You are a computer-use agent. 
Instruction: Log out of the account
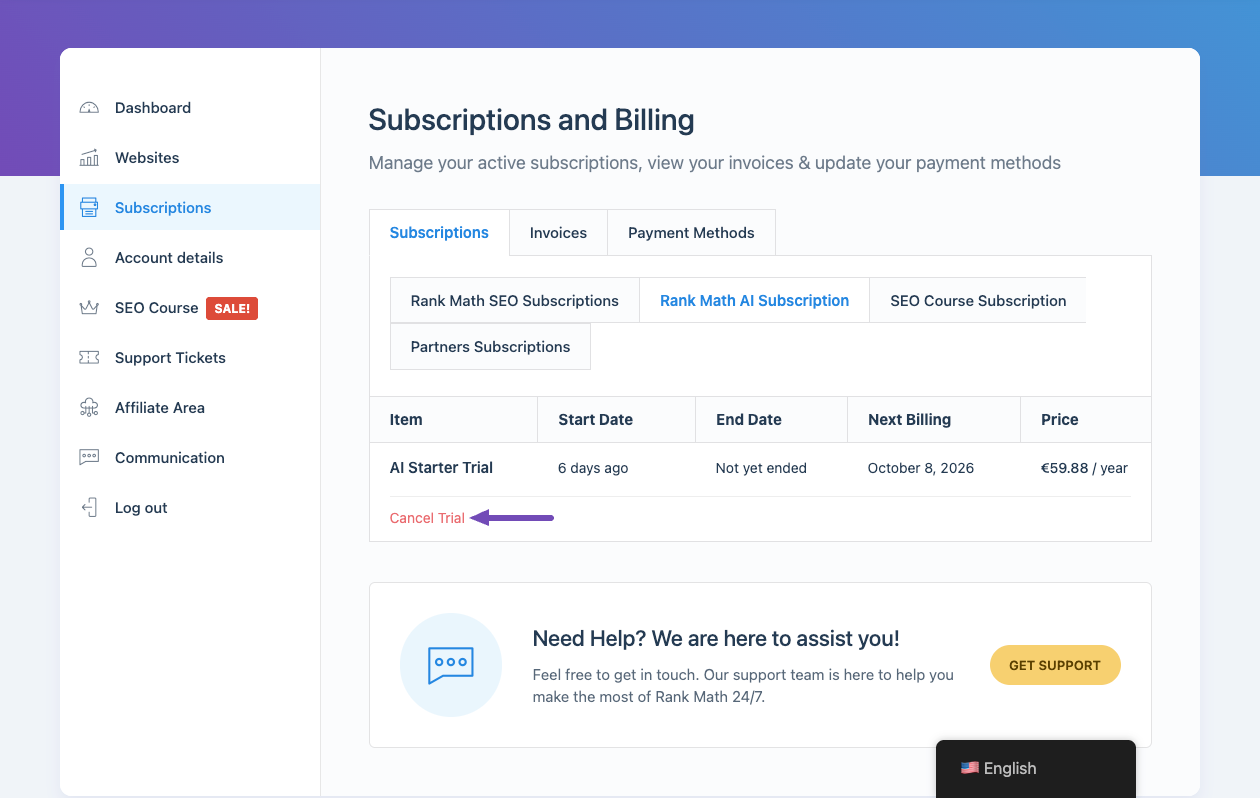pyautogui.click(x=141, y=508)
